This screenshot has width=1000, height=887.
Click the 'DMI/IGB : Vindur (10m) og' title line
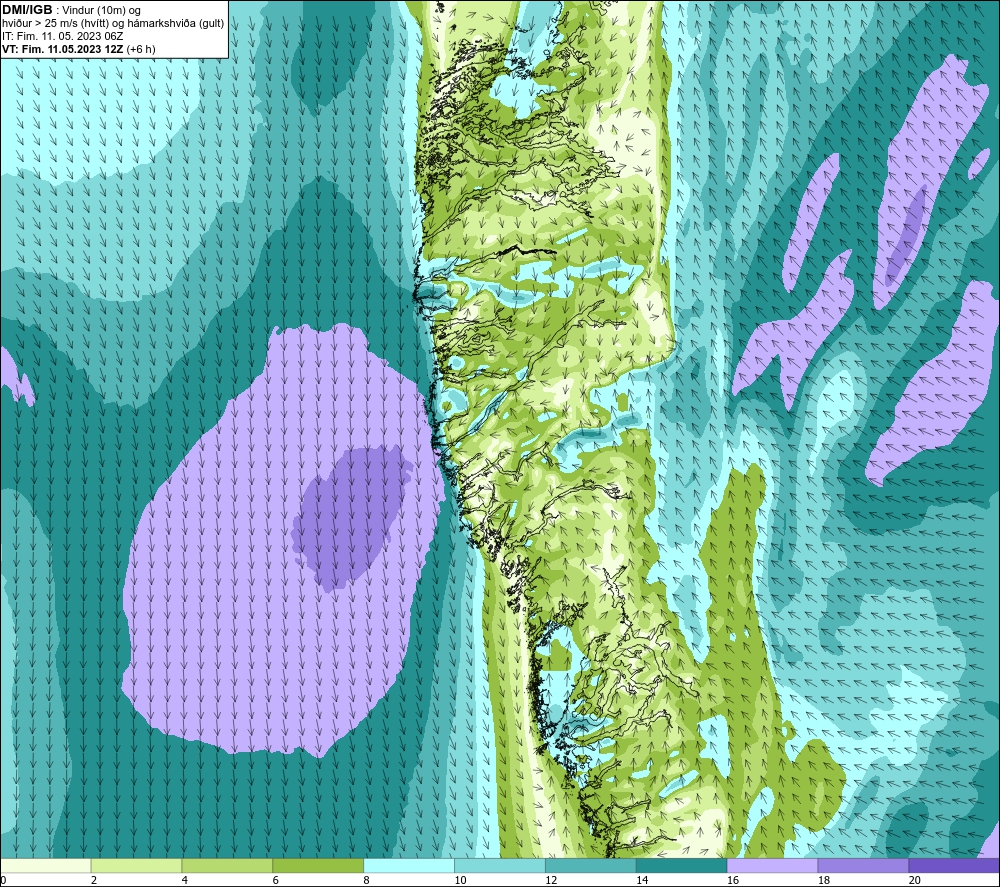coord(71,10)
